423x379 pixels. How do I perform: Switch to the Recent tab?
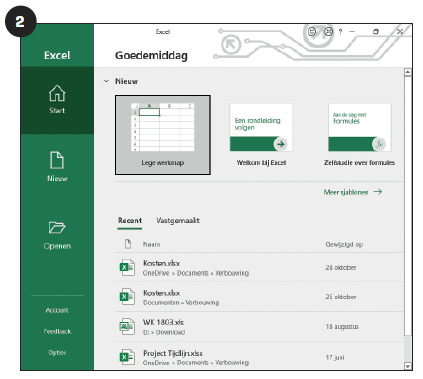[x=130, y=220]
